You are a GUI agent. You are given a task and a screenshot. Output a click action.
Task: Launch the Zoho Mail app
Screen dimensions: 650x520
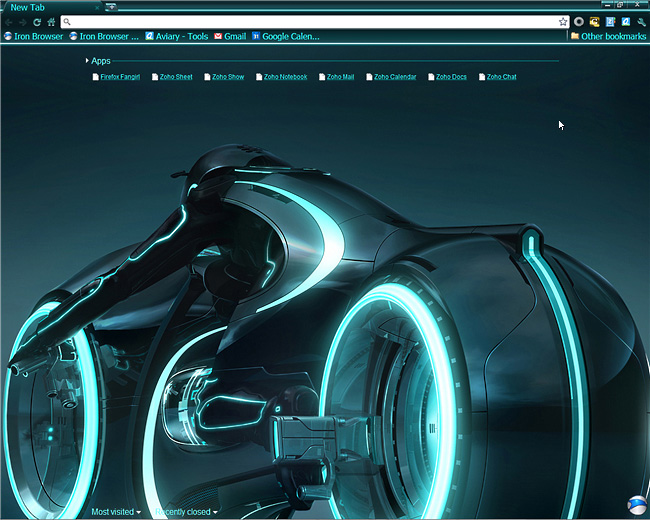click(337, 77)
